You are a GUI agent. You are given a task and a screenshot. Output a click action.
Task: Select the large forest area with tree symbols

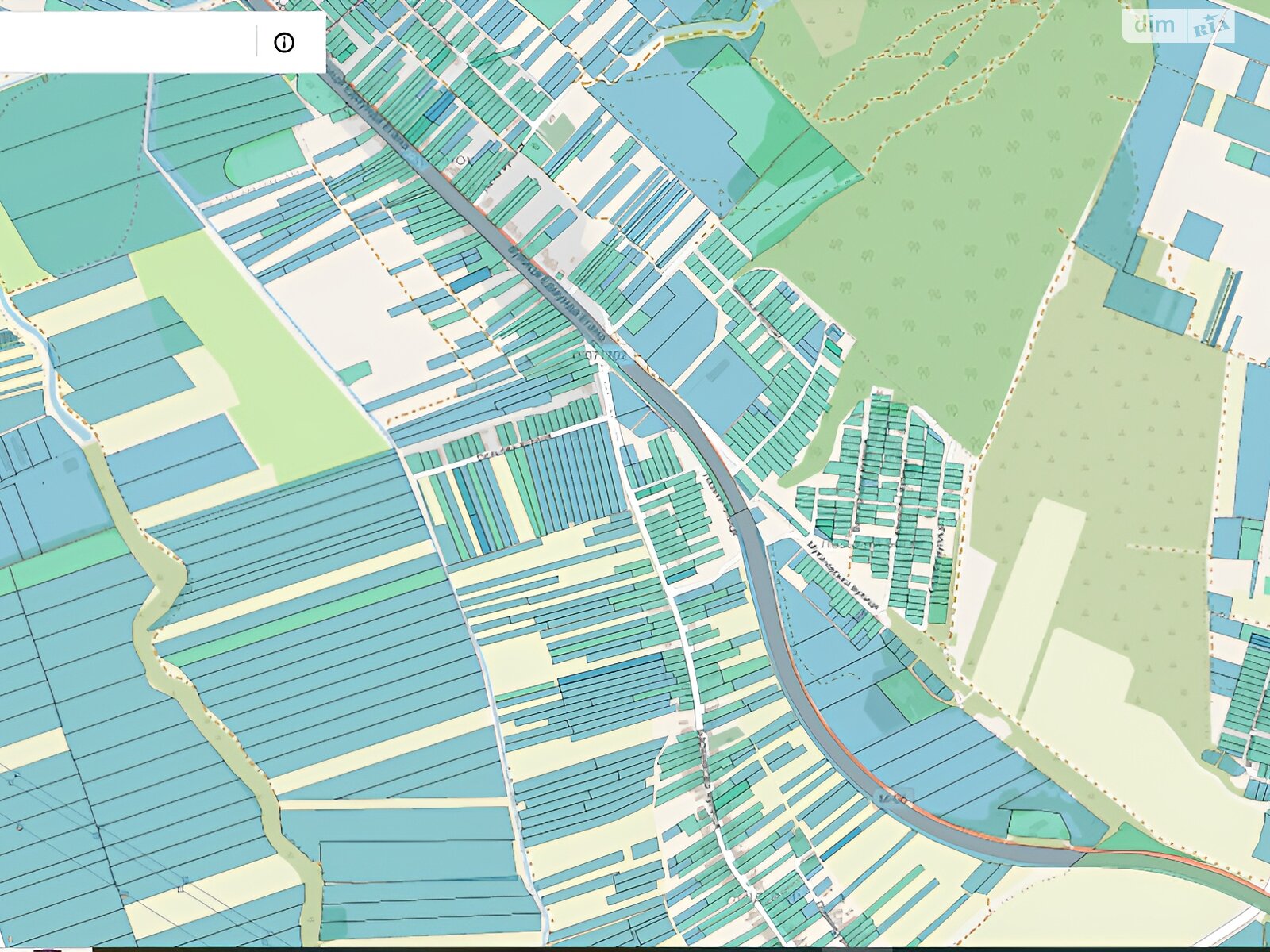[952, 238]
